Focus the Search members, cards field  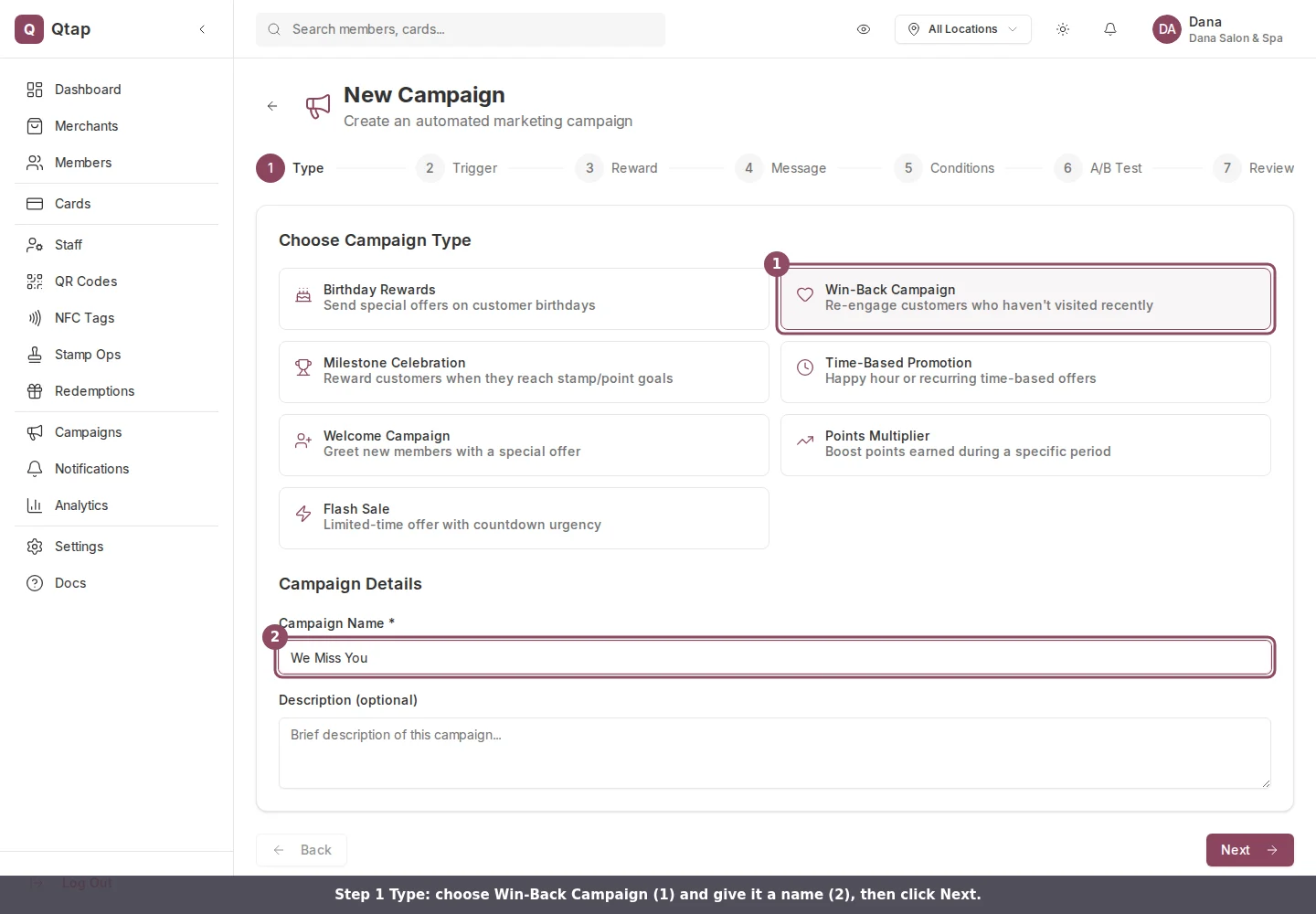(x=461, y=29)
